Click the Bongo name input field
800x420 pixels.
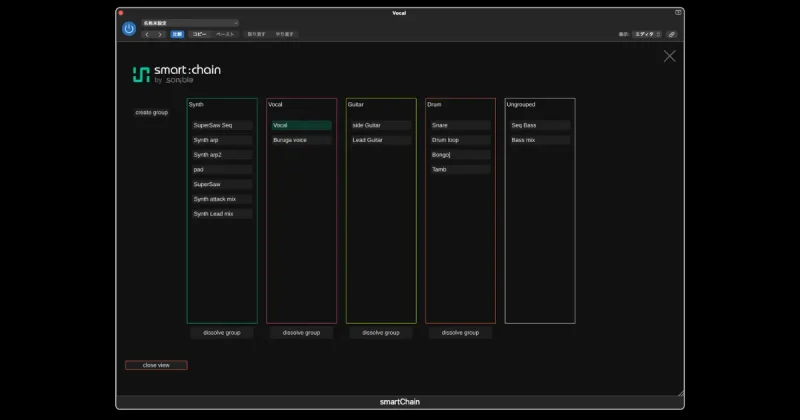(x=460, y=155)
